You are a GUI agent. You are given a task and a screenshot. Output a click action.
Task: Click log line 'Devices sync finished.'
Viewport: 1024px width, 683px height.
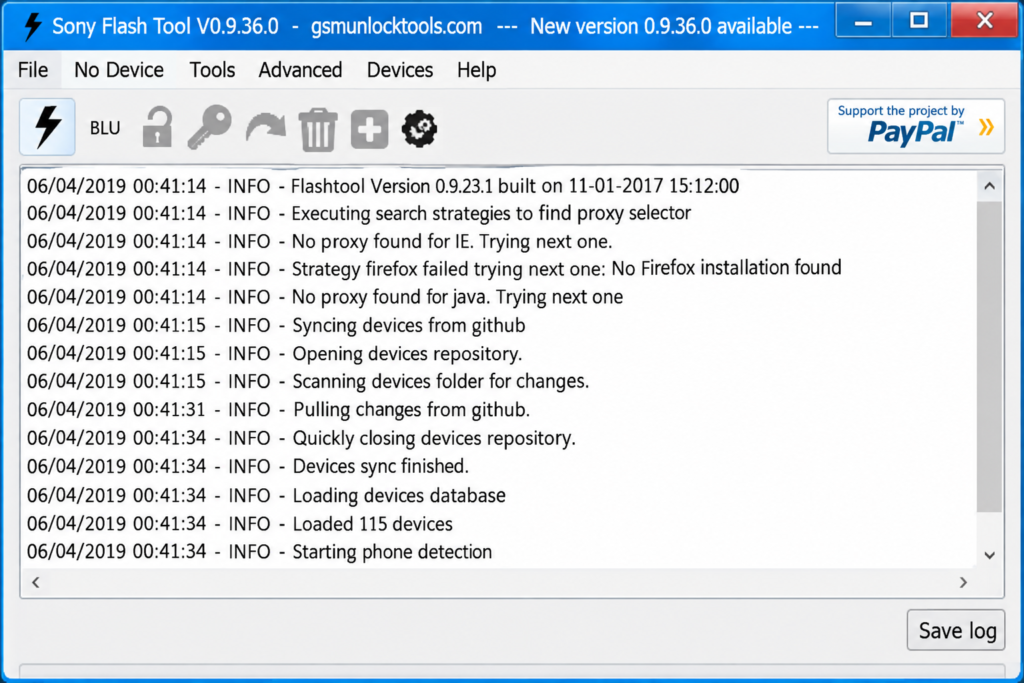[248, 466]
